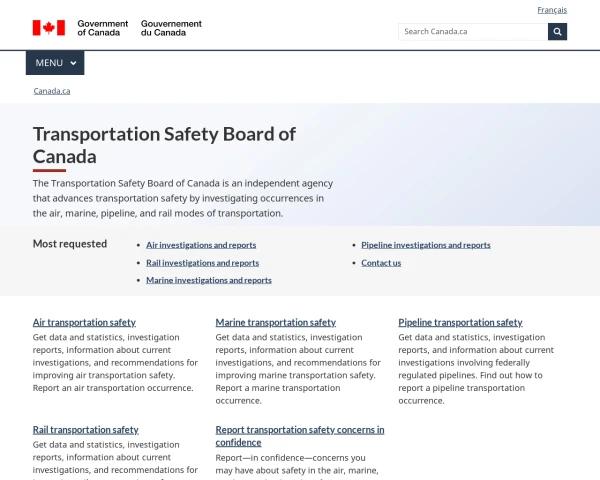Focus the Search Canada.ca input field

coord(472,31)
